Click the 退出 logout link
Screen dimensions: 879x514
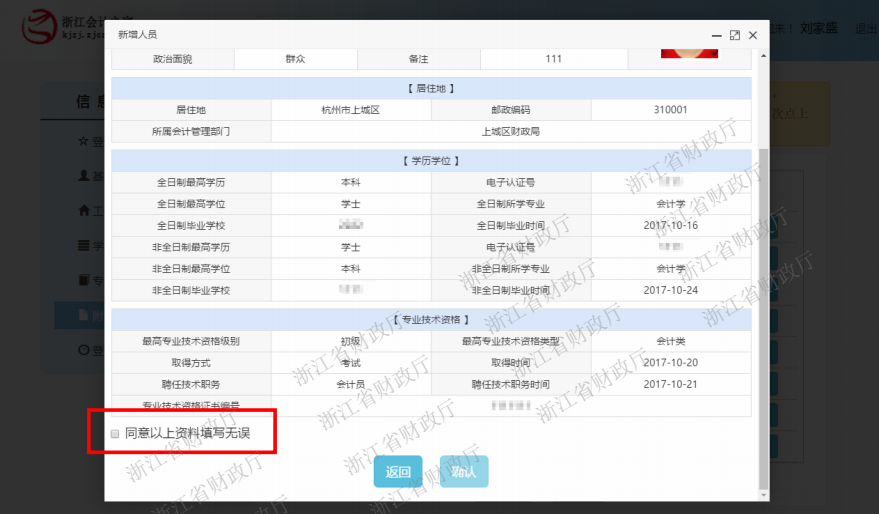click(866, 29)
